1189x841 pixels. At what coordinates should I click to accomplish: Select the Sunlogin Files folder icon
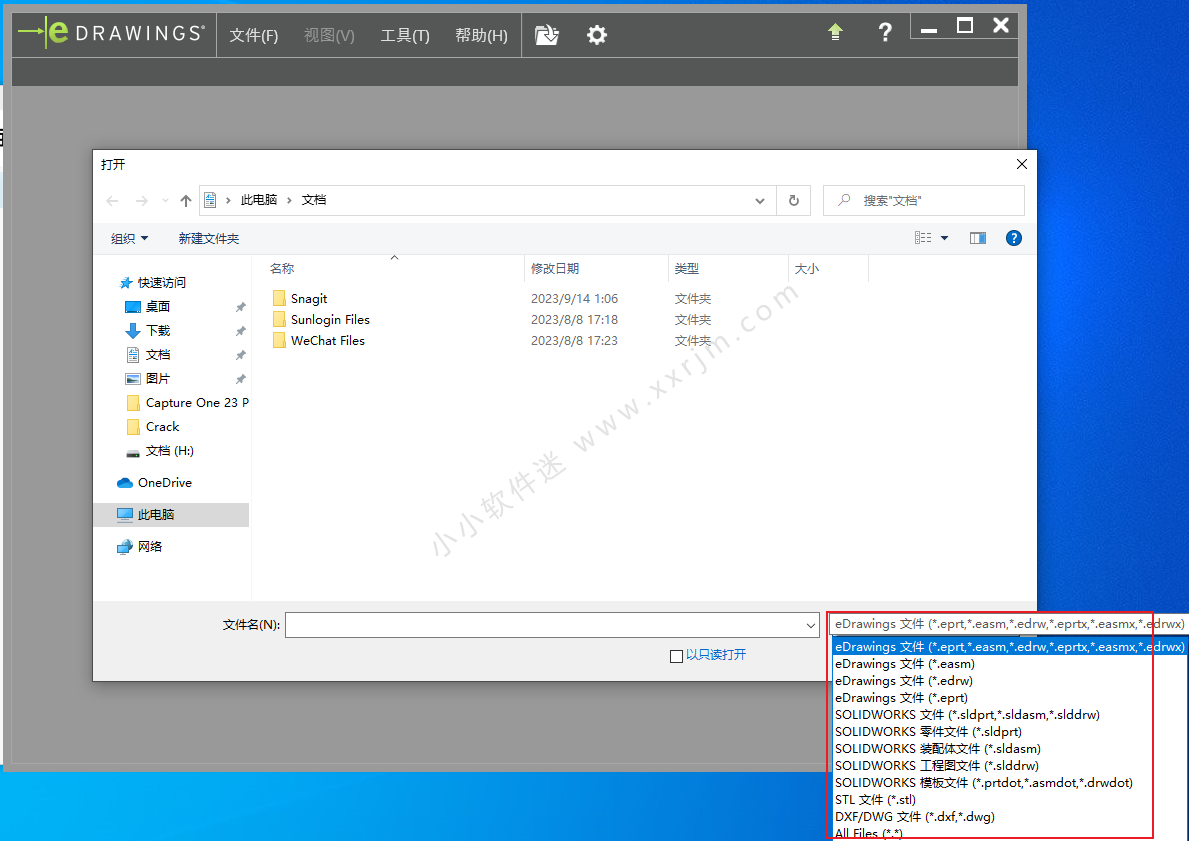279,319
